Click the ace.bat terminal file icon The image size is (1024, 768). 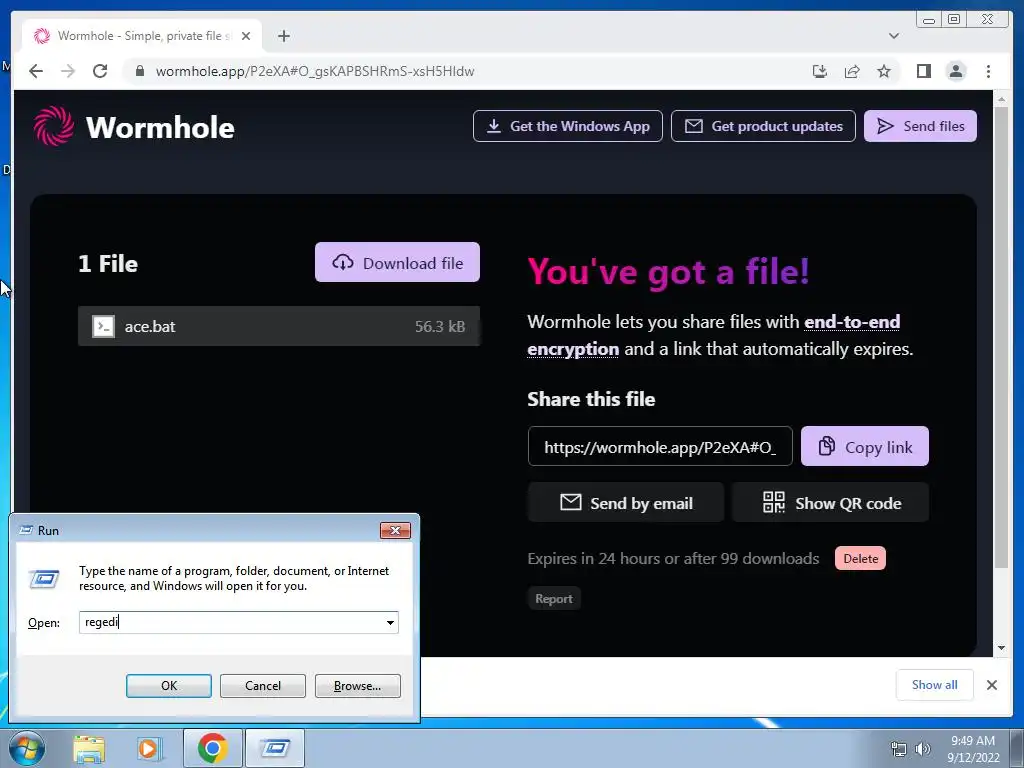[x=103, y=326]
